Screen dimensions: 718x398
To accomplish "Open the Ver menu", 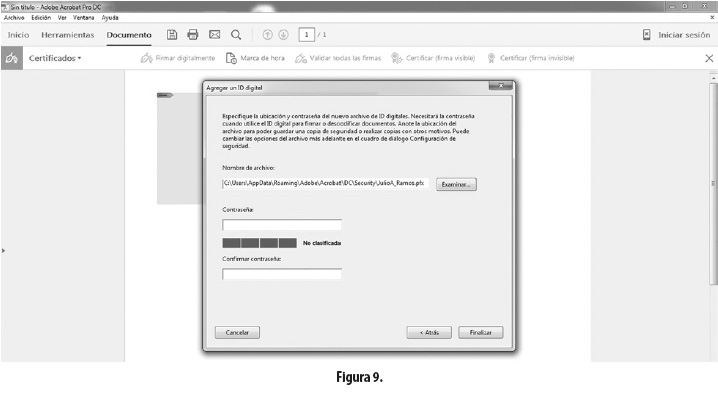I will 62,18.
